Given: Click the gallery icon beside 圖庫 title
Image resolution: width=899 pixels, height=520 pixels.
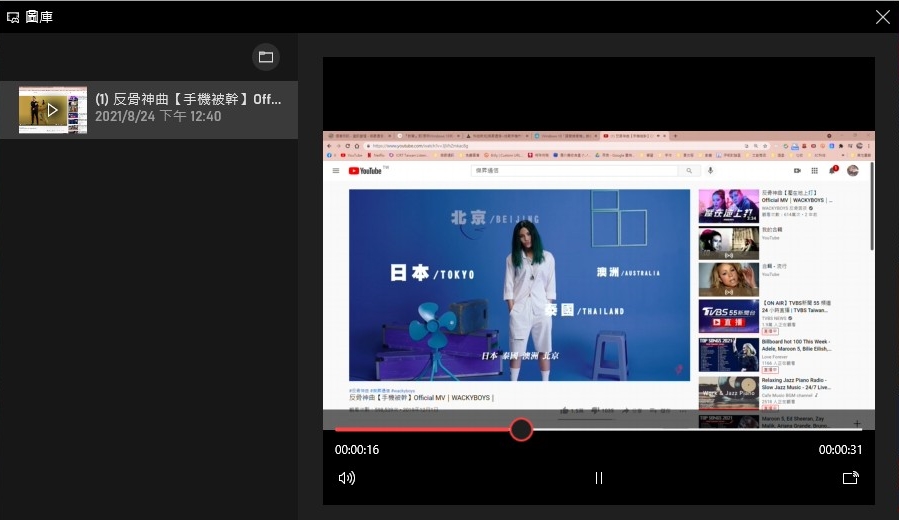Looking at the screenshot, I should click(13, 17).
